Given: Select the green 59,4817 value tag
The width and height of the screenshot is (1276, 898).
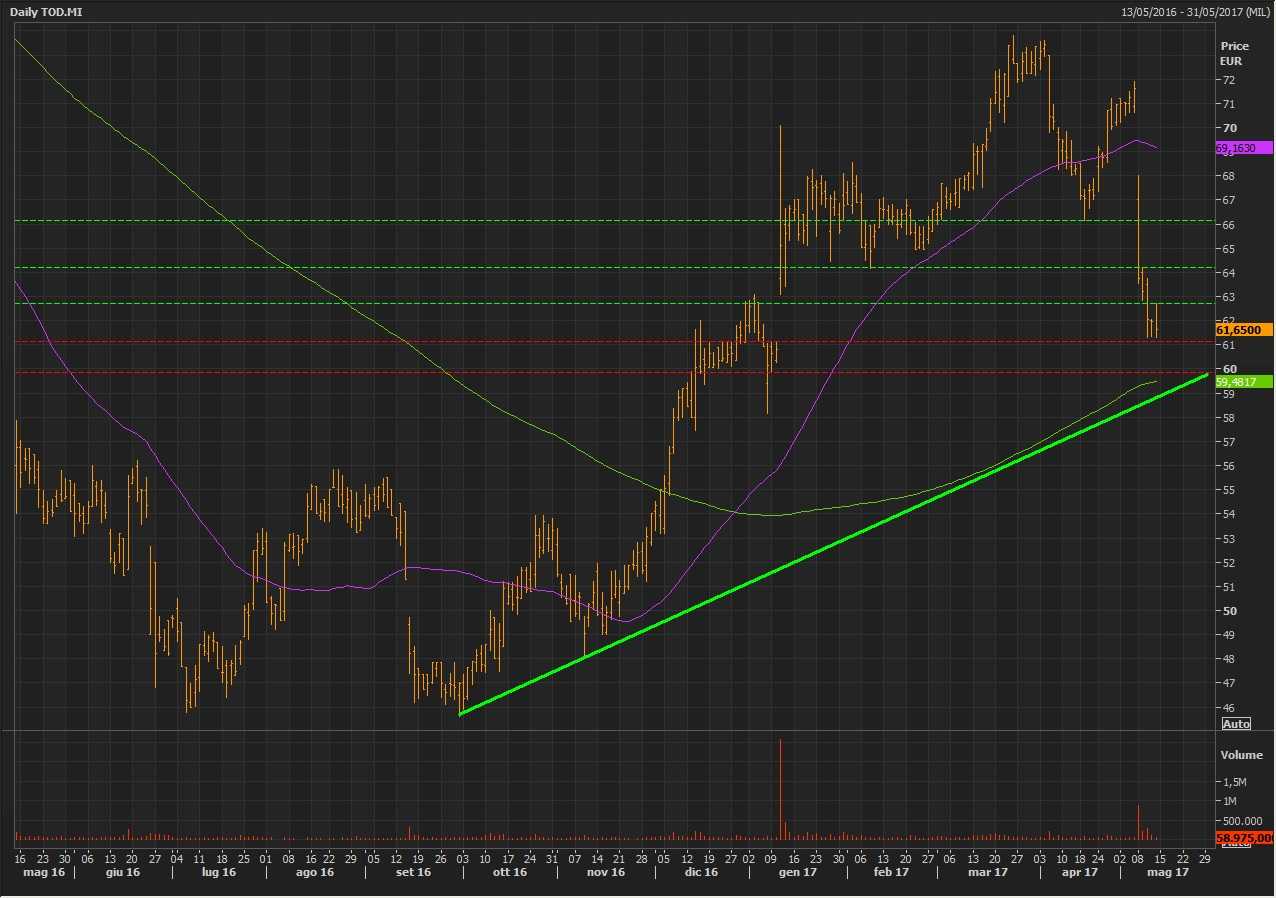Looking at the screenshot, I should [x=1243, y=382].
